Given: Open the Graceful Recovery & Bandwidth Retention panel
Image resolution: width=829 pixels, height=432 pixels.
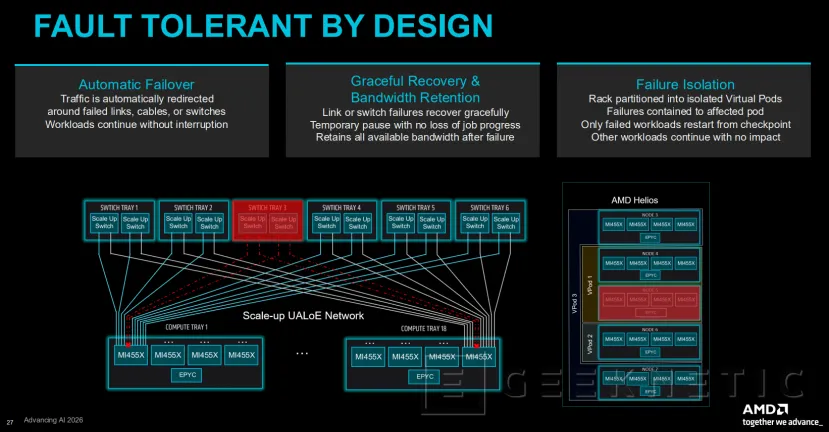Looking at the screenshot, I should [413, 110].
